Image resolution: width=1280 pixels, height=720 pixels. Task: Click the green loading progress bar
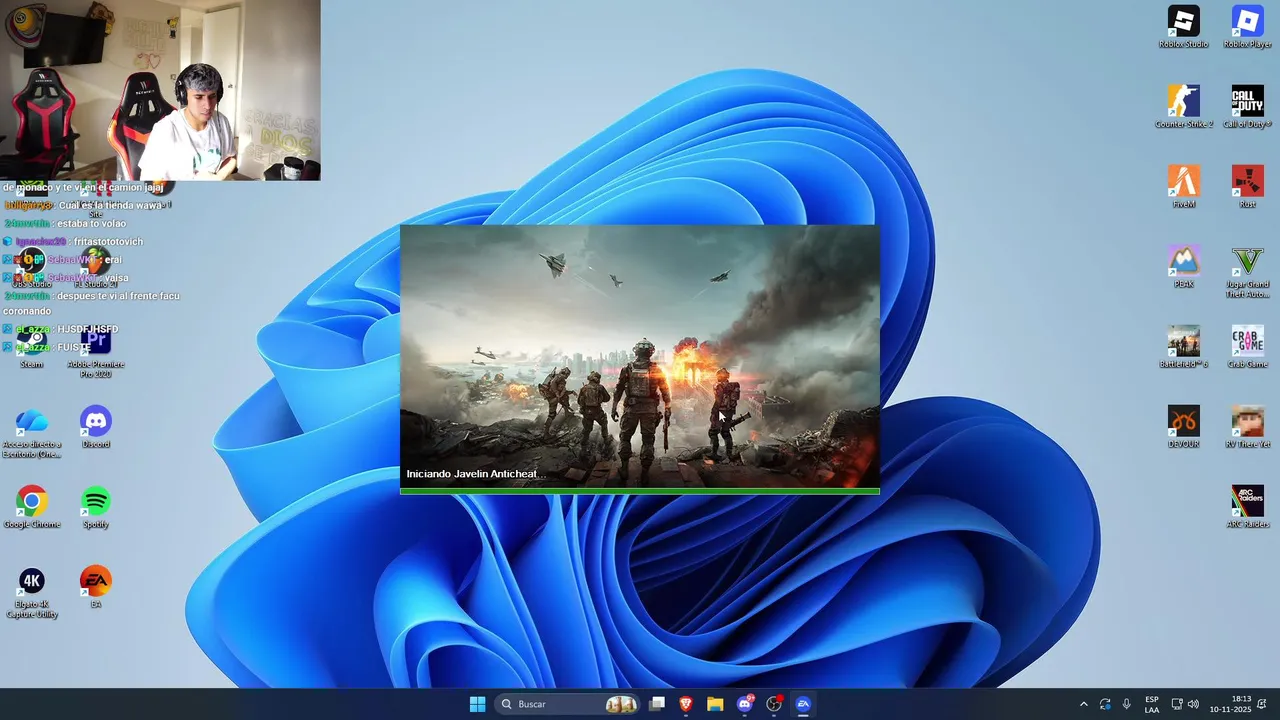coord(640,491)
